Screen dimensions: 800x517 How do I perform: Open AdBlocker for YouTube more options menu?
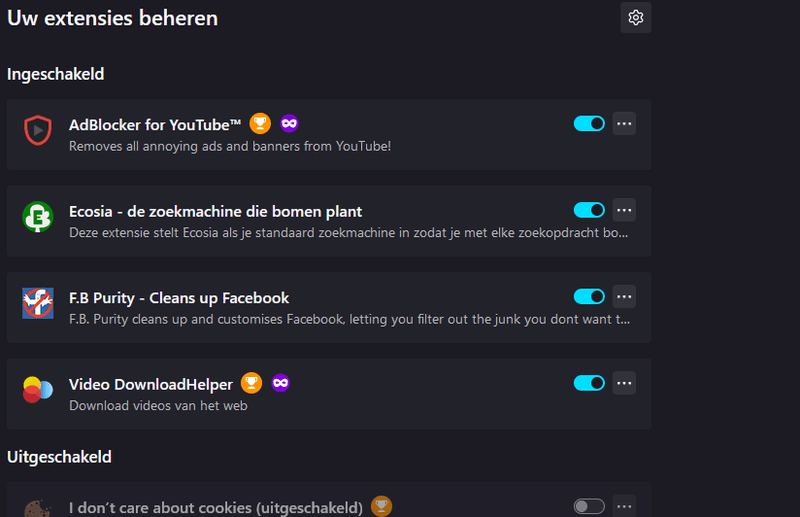pyautogui.click(x=624, y=124)
